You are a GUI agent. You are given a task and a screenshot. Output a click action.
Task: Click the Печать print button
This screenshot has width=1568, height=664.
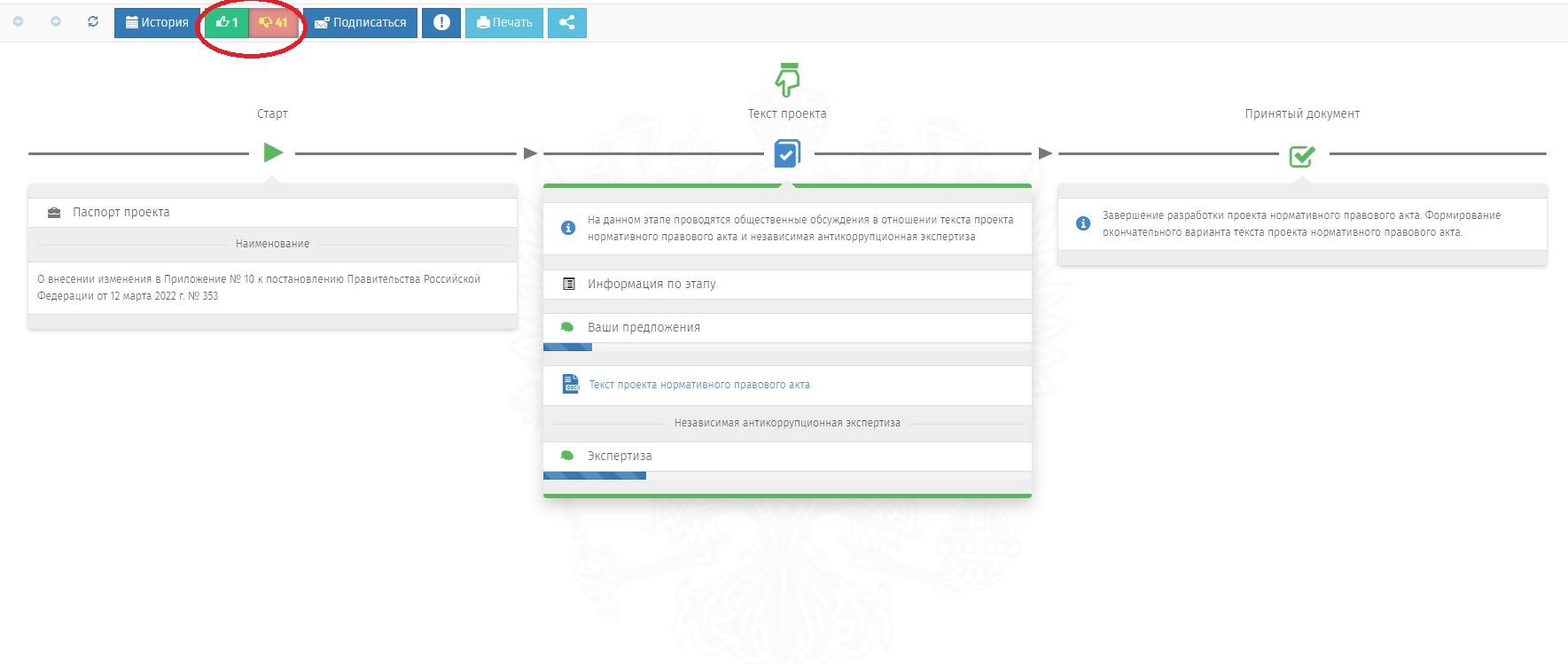tap(504, 23)
